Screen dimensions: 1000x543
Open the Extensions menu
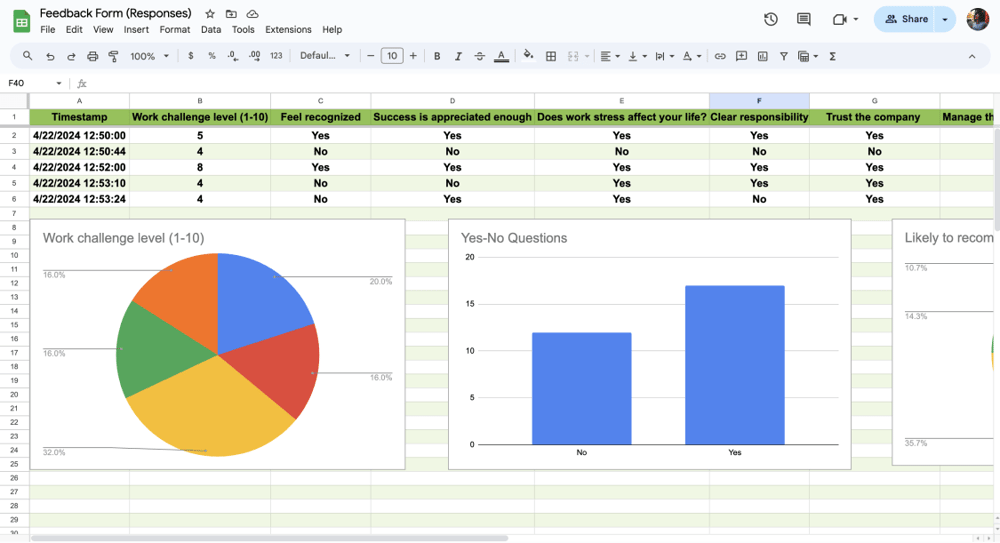[x=288, y=30]
